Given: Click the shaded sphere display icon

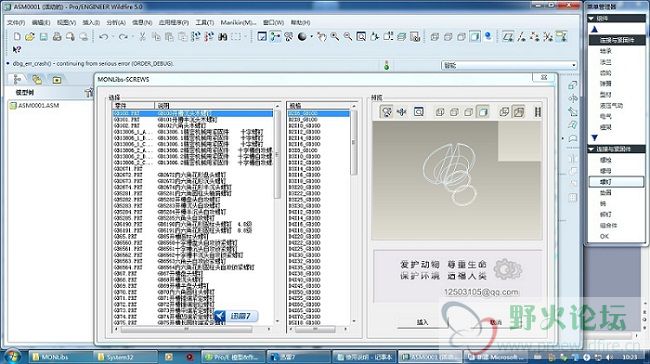Looking at the screenshot, I should coord(302,37).
